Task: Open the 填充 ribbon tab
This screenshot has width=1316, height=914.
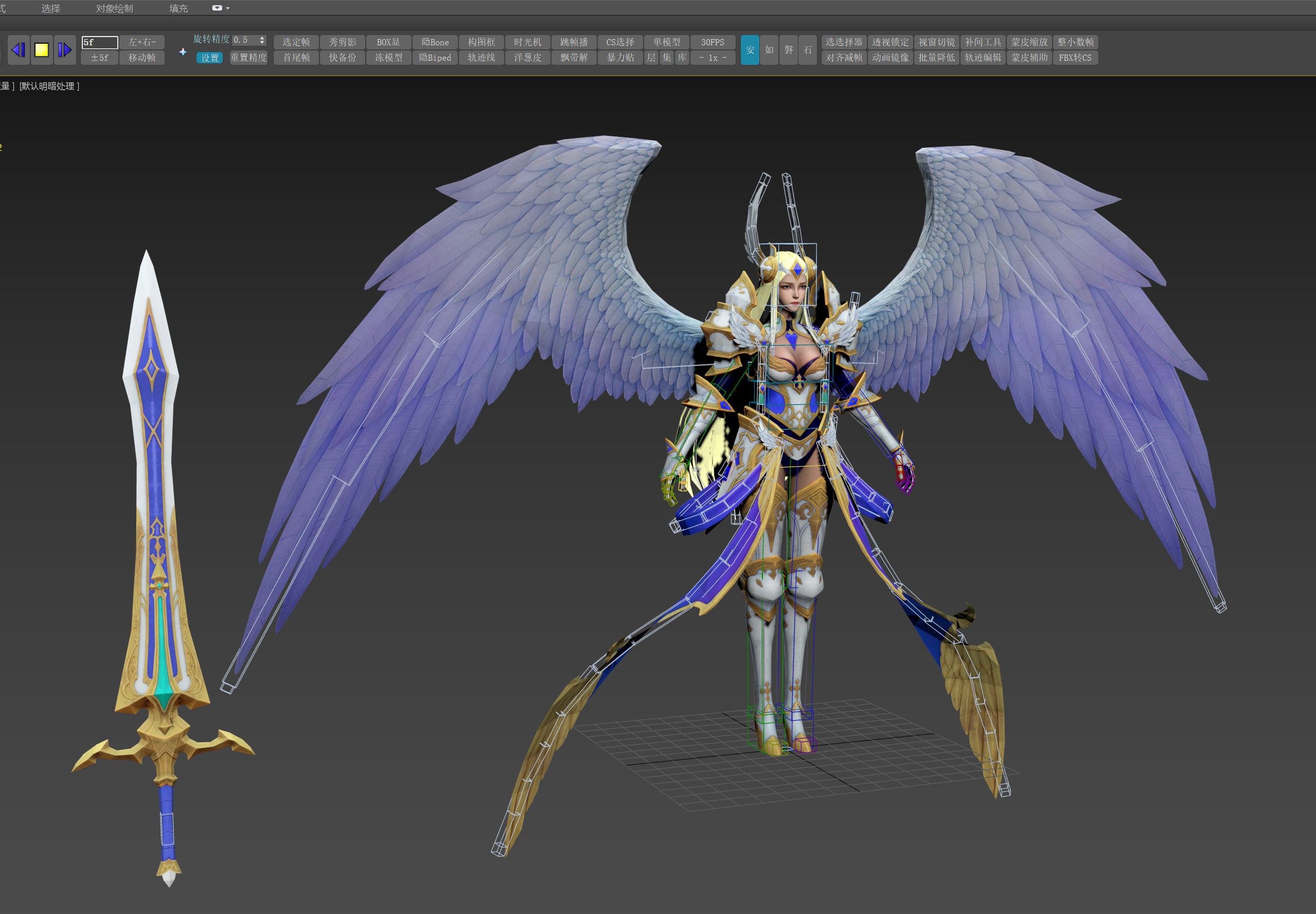Action: point(178,8)
